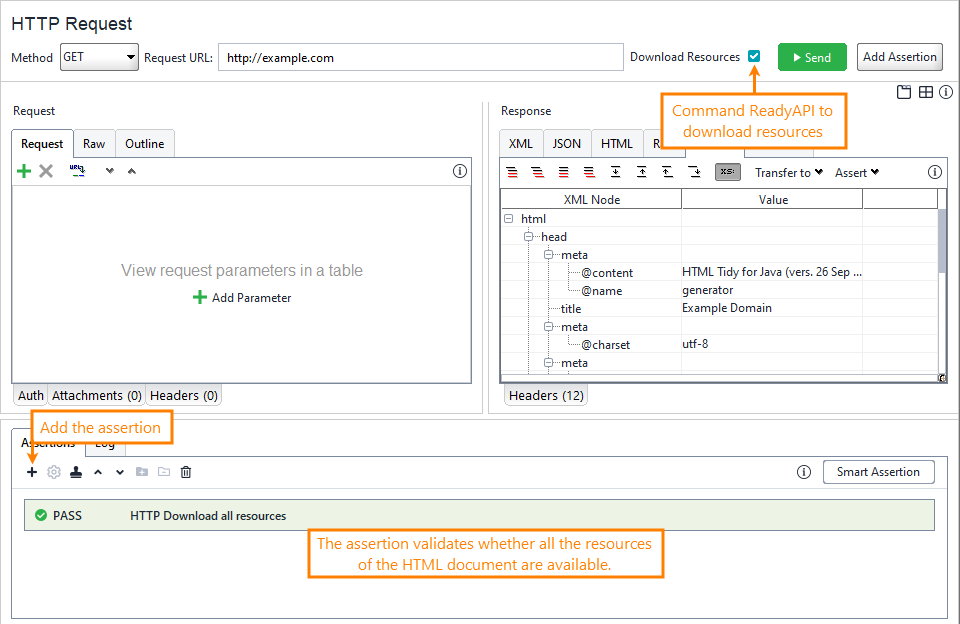This screenshot has width=960, height=624.
Task: Open the Transfer to dropdown
Action: [x=788, y=172]
